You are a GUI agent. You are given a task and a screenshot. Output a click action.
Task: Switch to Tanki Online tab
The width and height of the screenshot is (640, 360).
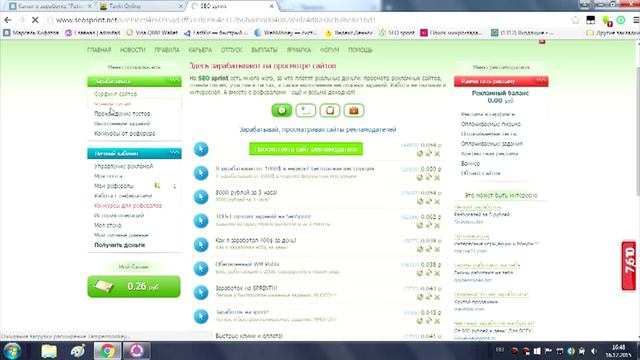point(140,6)
